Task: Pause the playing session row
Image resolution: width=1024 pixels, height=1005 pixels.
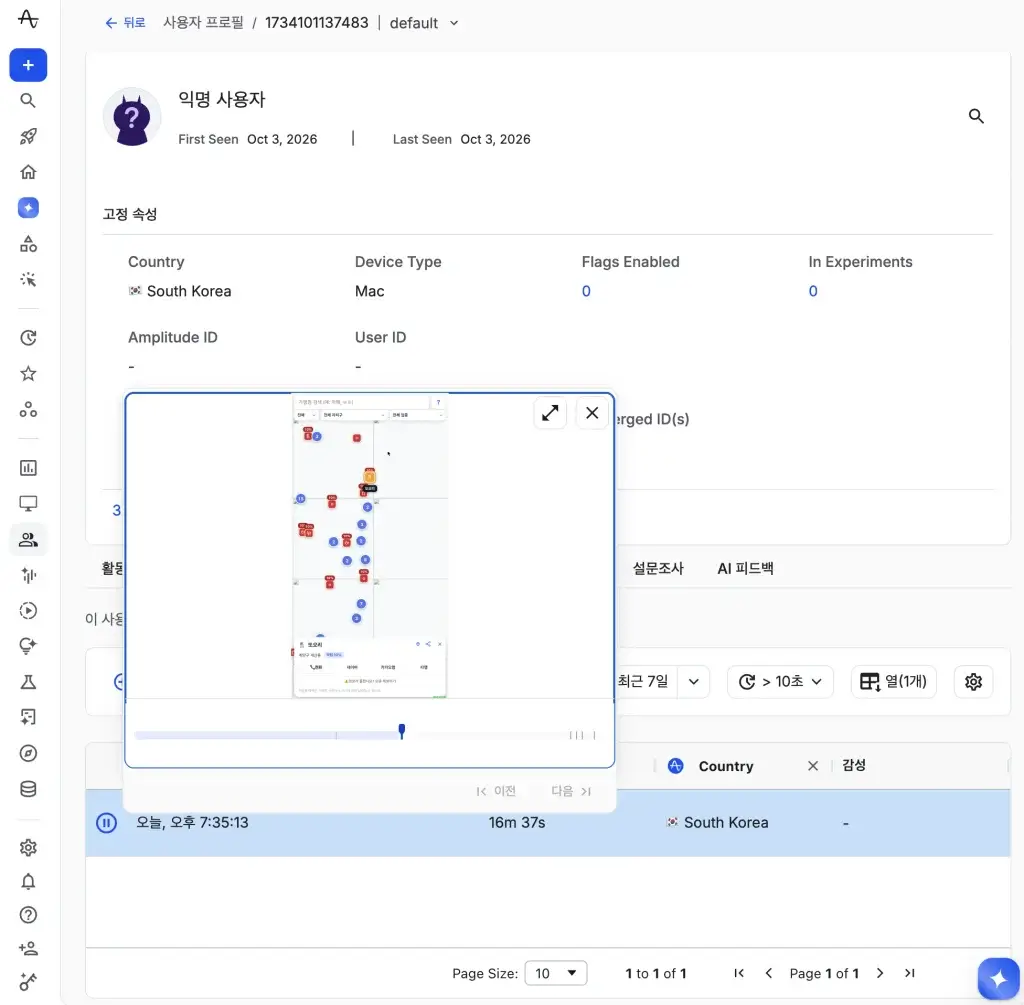Action: [106, 823]
